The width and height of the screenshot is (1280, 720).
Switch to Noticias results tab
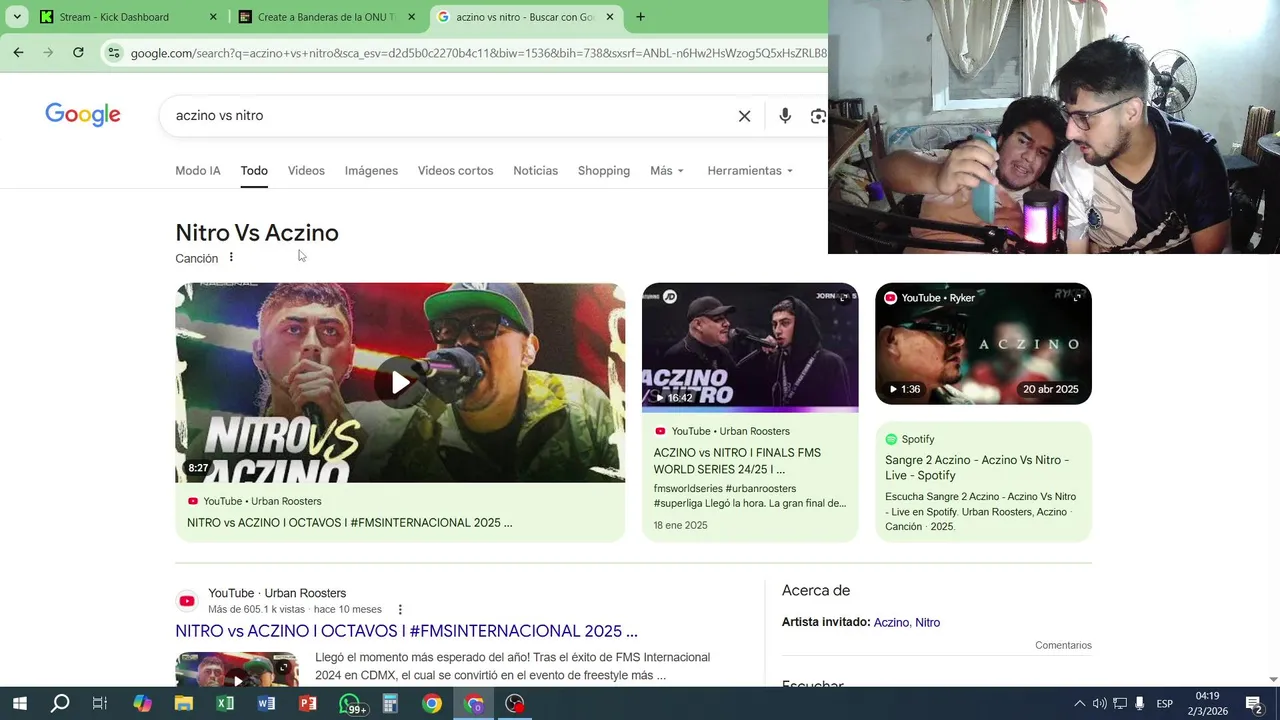click(x=535, y=171)
